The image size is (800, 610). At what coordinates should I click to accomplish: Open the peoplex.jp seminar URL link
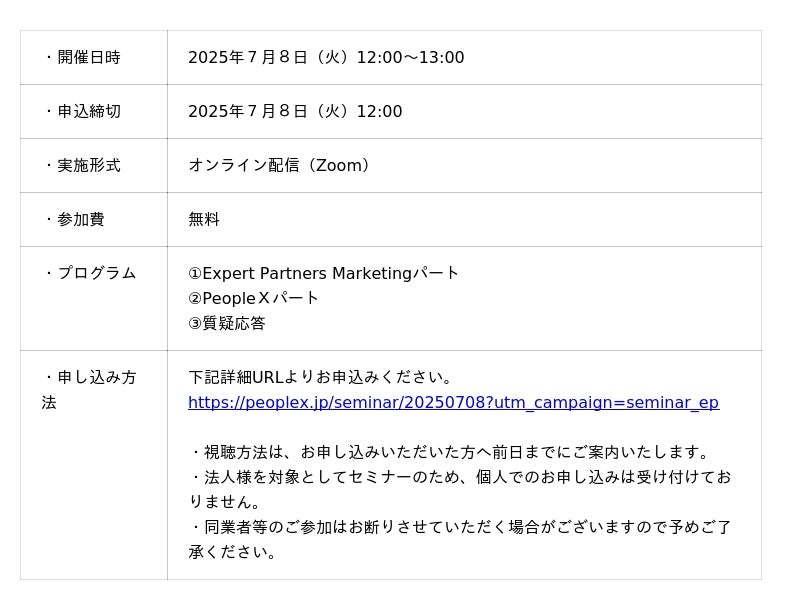tap(453, 403)
